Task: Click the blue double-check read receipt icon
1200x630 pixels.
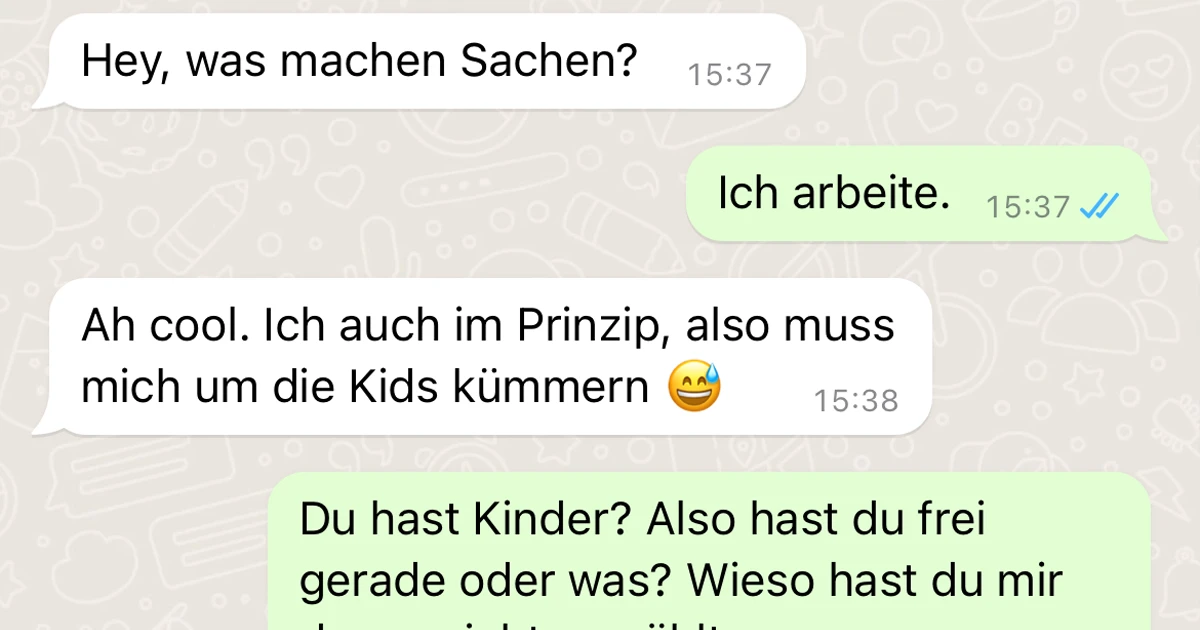Action: pyautogui.click(x=1100, y=206)
